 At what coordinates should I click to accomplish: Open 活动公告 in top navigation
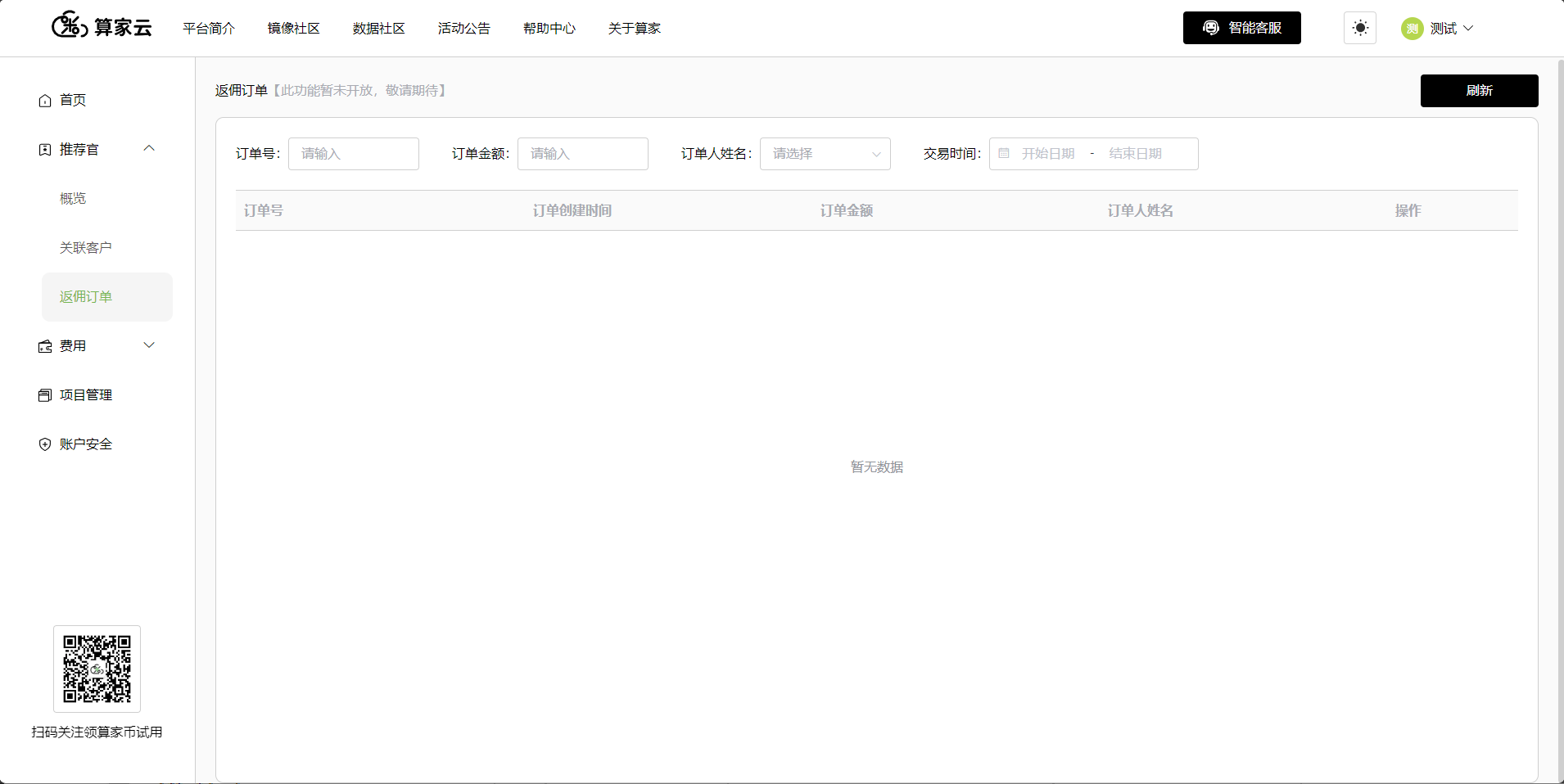[x=464, y=29]
